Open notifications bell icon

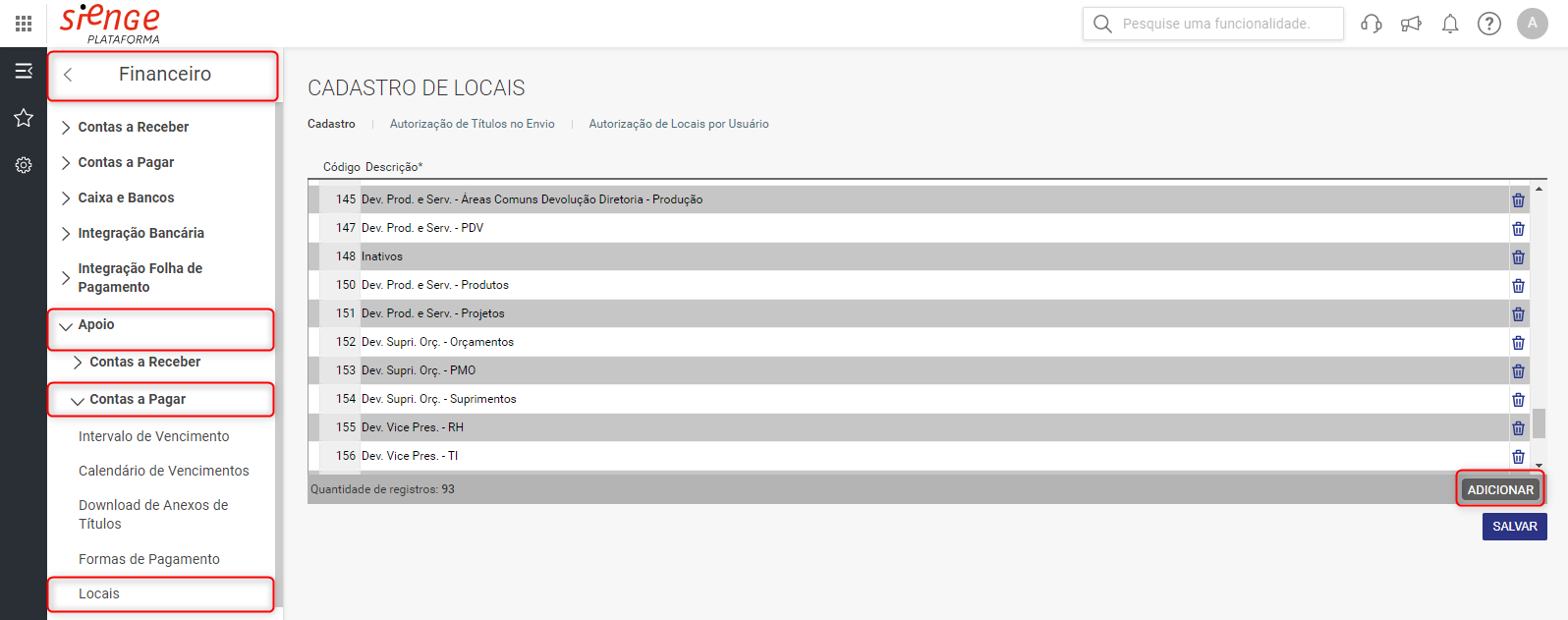pyautogui.click(x=1450, y=24)
